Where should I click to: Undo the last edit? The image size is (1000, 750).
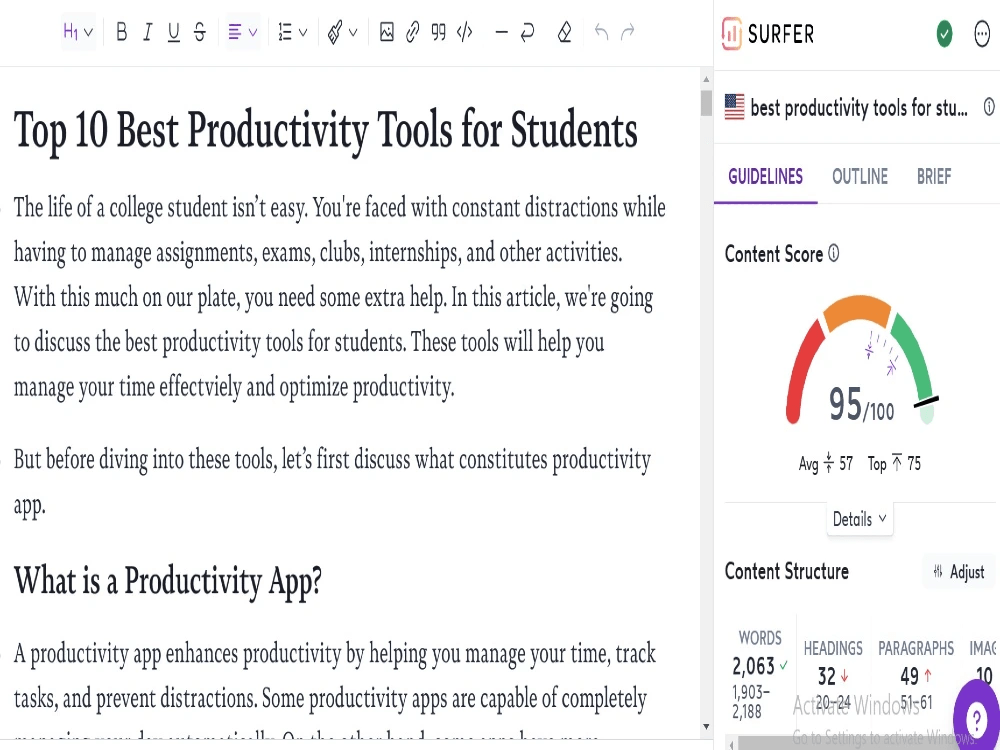click(x=601, y=32)
